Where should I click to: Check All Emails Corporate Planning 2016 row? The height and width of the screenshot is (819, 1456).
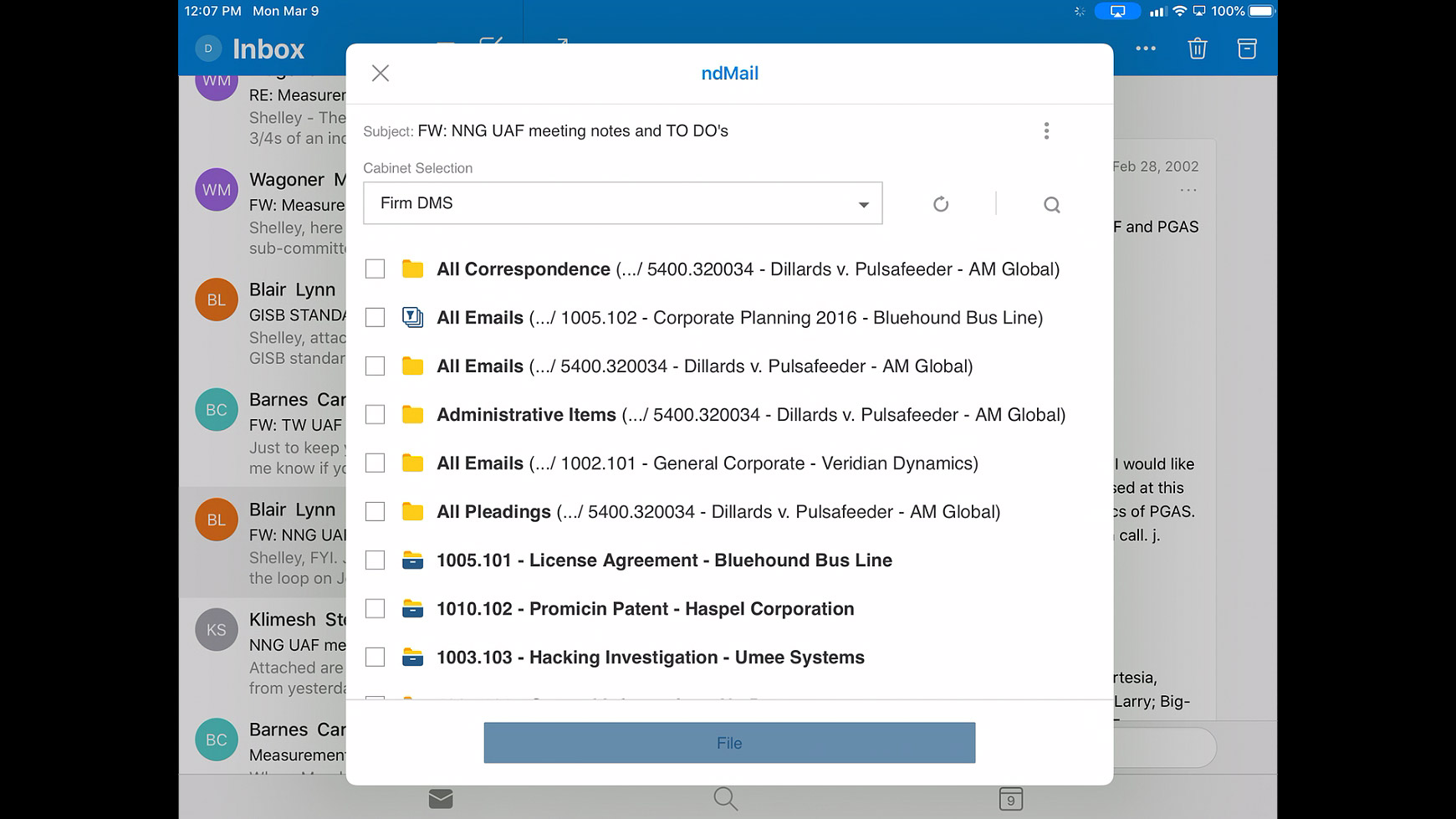[375, 318]
